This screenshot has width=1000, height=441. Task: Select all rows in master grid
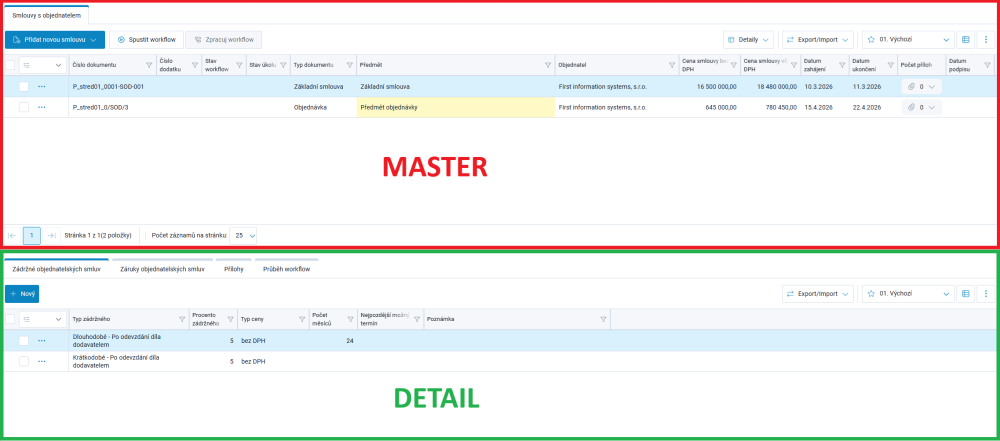(10, 64)
